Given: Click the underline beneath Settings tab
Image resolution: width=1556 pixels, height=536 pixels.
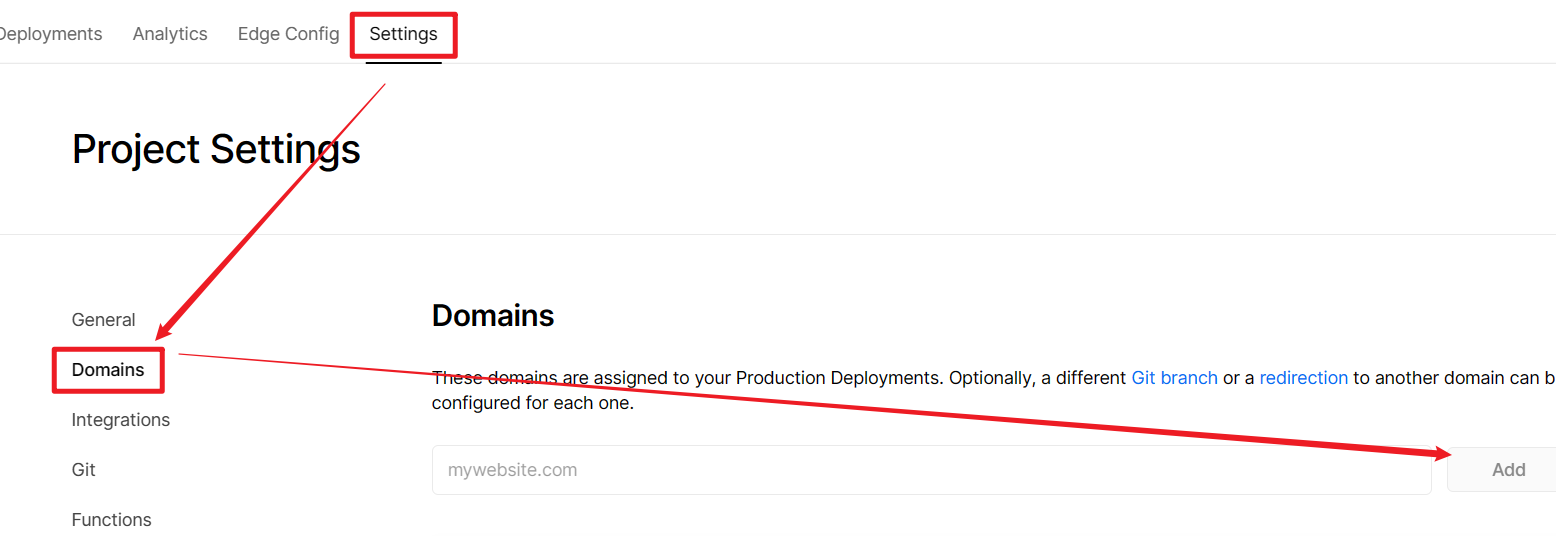Looking at the screenshot, I should [403, 63].
